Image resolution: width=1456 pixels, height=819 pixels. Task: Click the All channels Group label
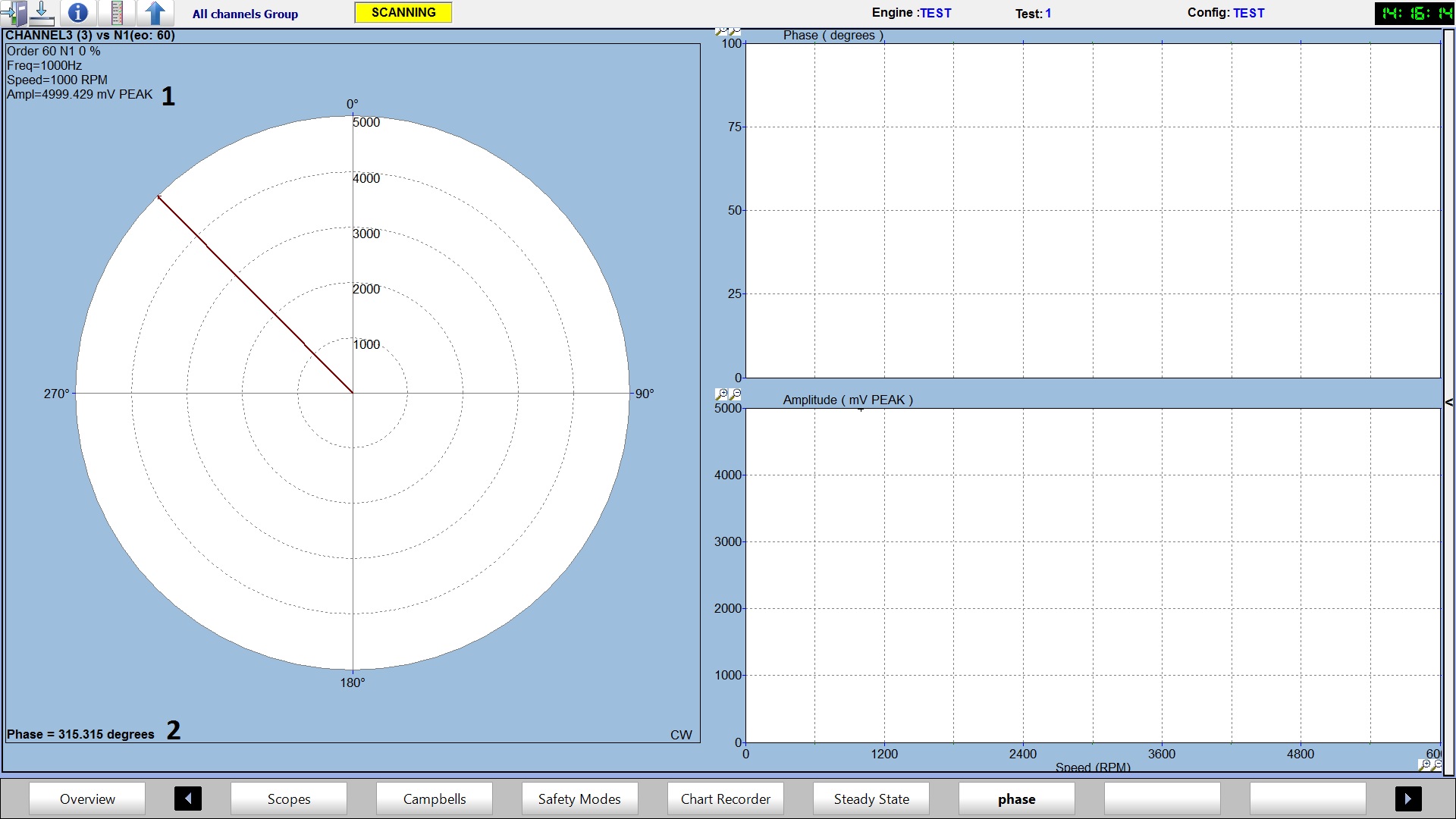pos(245,14)
